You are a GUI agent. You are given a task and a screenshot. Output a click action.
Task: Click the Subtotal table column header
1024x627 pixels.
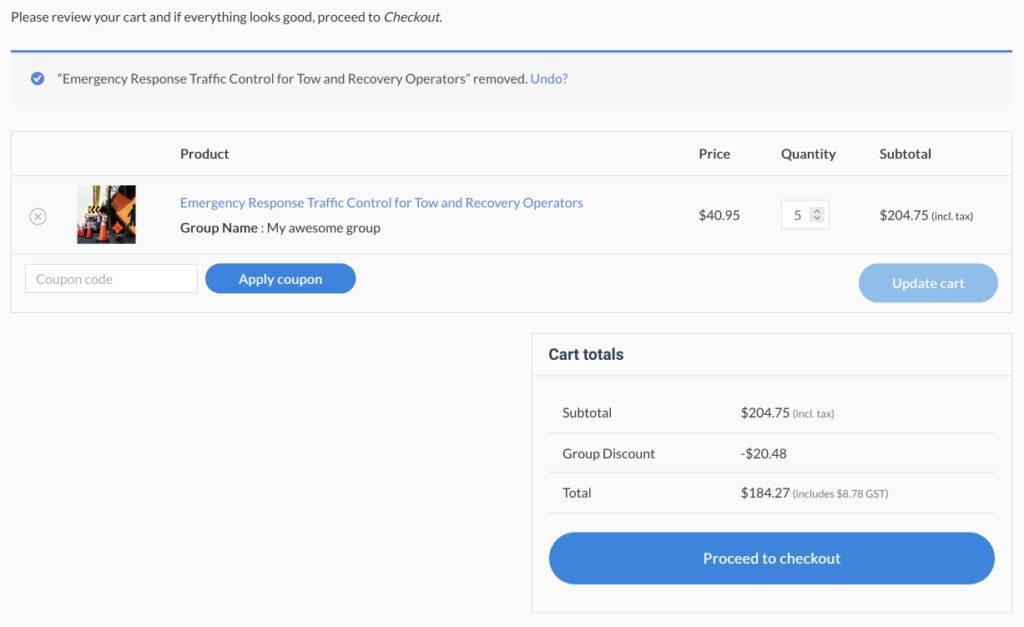905,154
